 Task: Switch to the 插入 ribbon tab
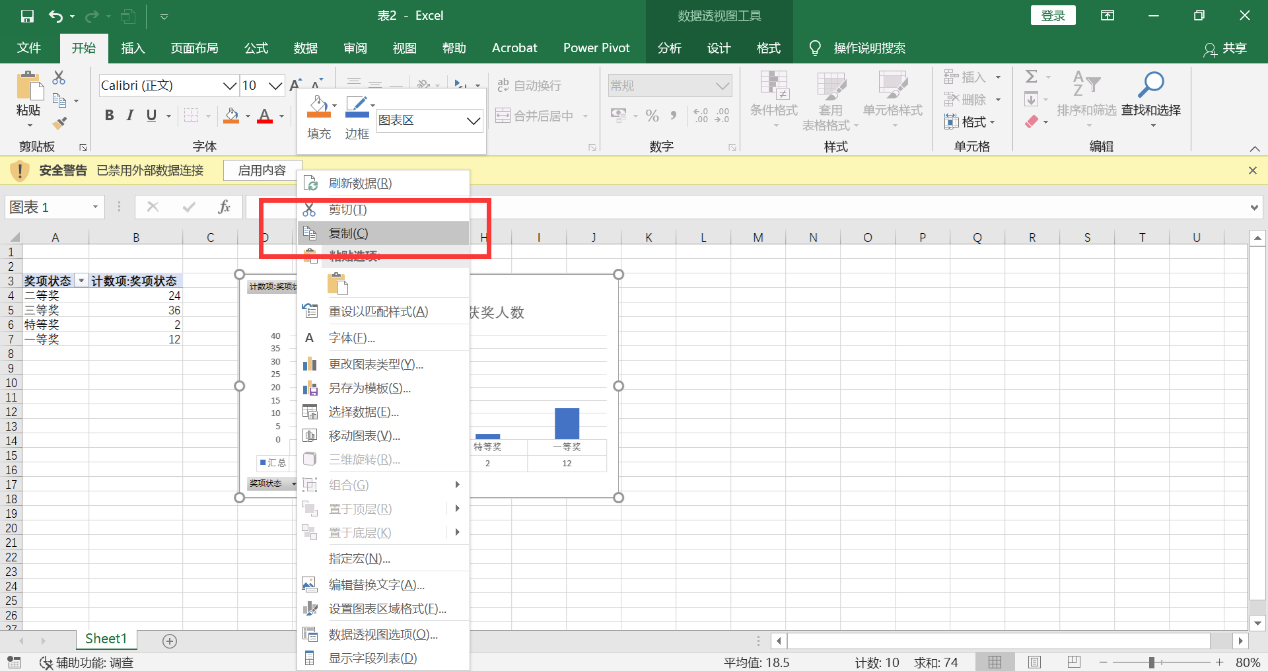133,47
